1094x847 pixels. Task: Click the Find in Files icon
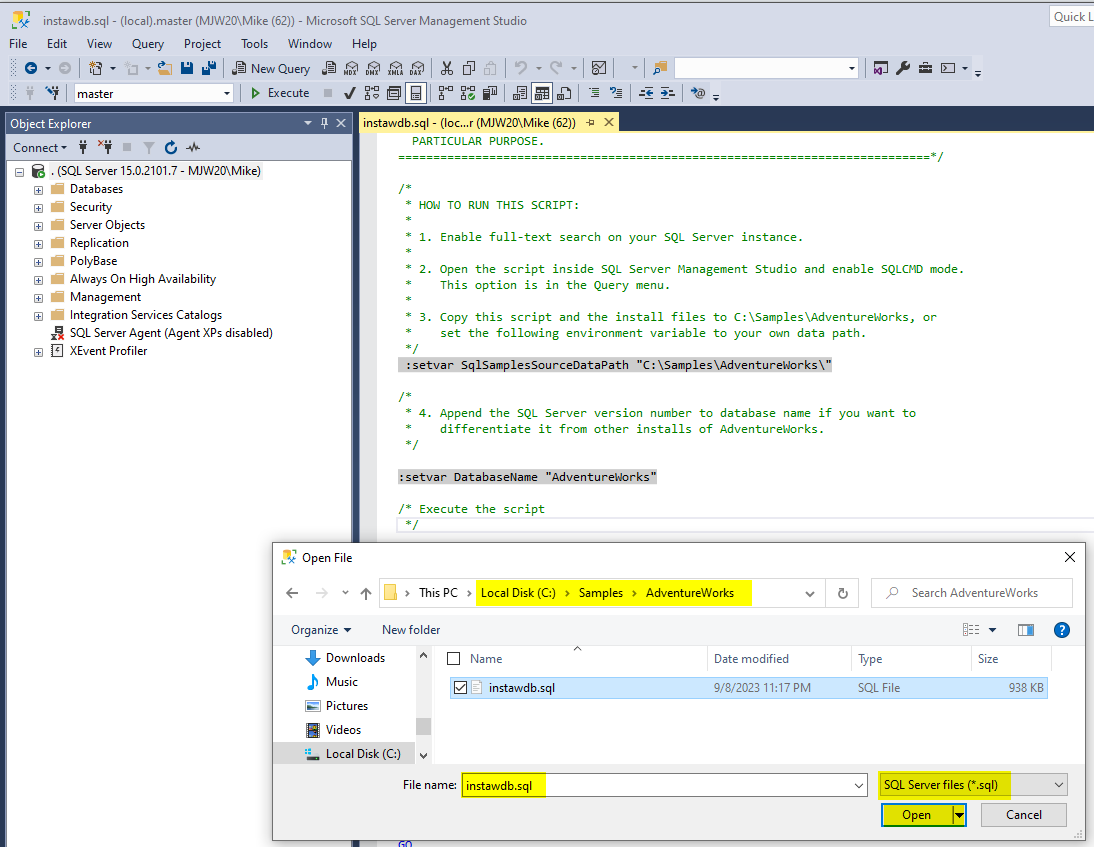click(x=659, y=68)
